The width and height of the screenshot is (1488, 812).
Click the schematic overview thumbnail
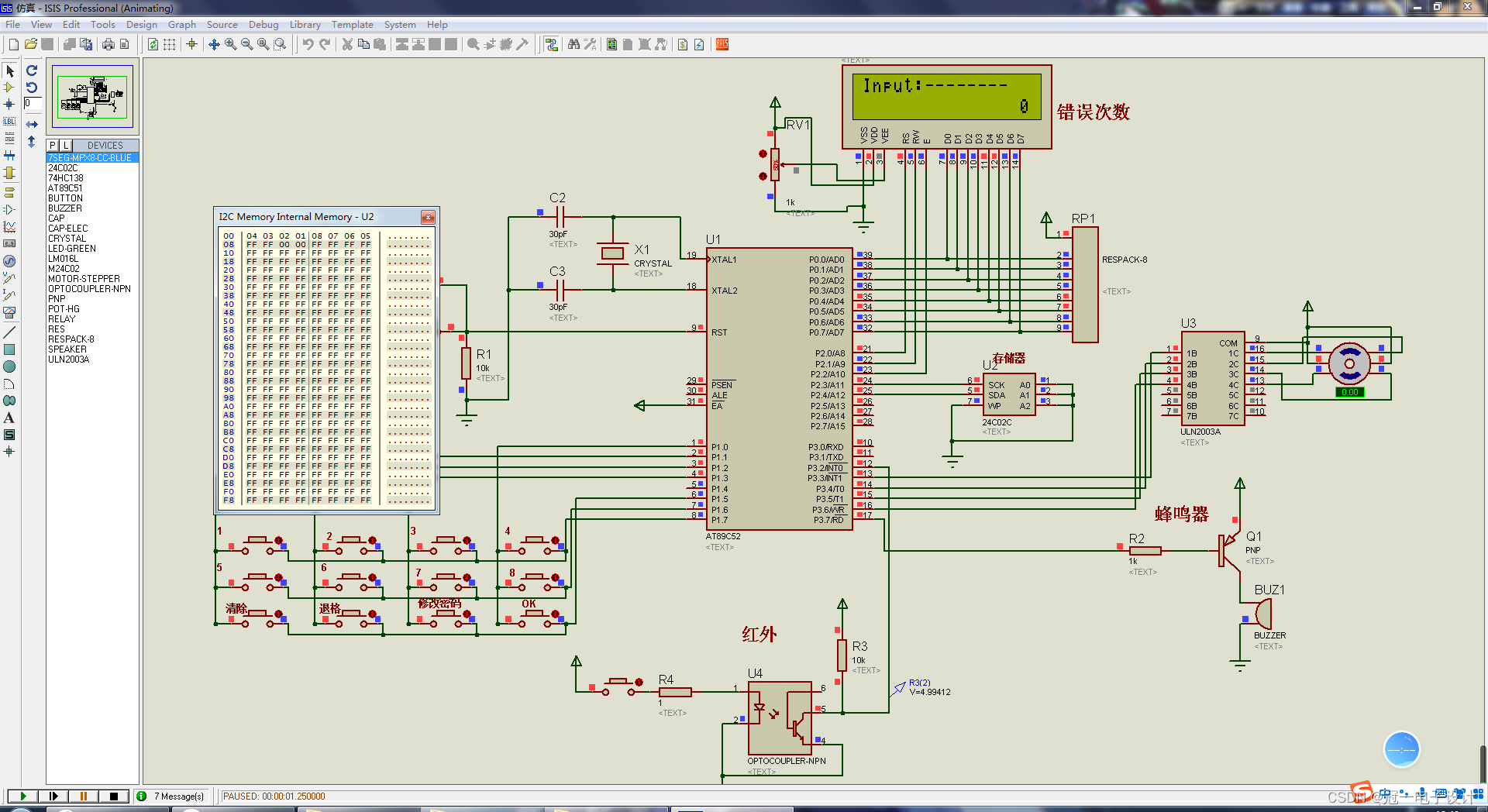coord(92,97)
